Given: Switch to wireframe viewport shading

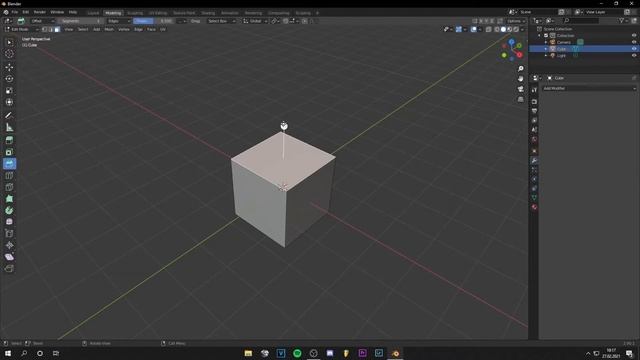Looking at the screenshot, I should (x=497, y=29).
